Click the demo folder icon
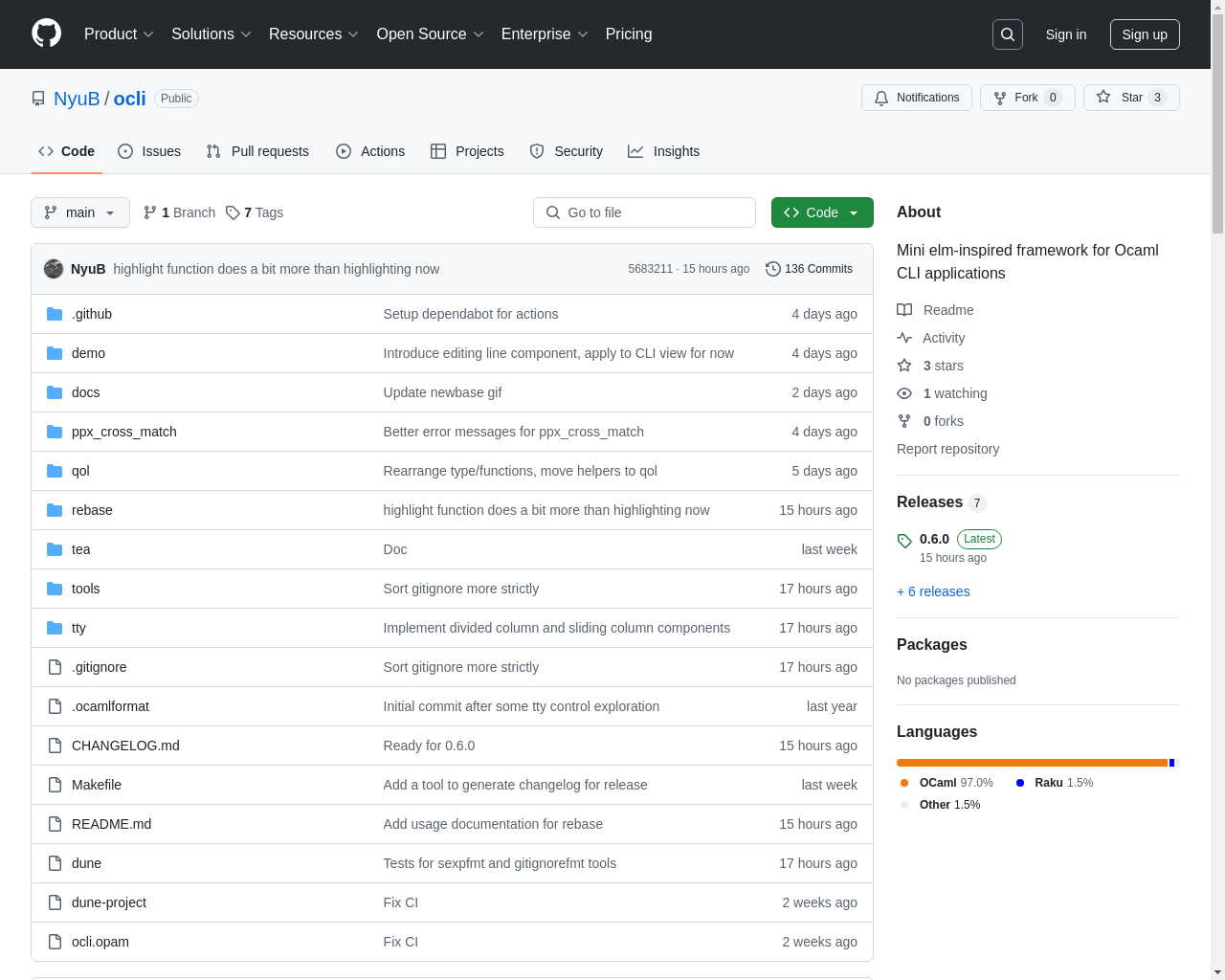Screen dimensions: 1225x980 (x=55, y=353)
